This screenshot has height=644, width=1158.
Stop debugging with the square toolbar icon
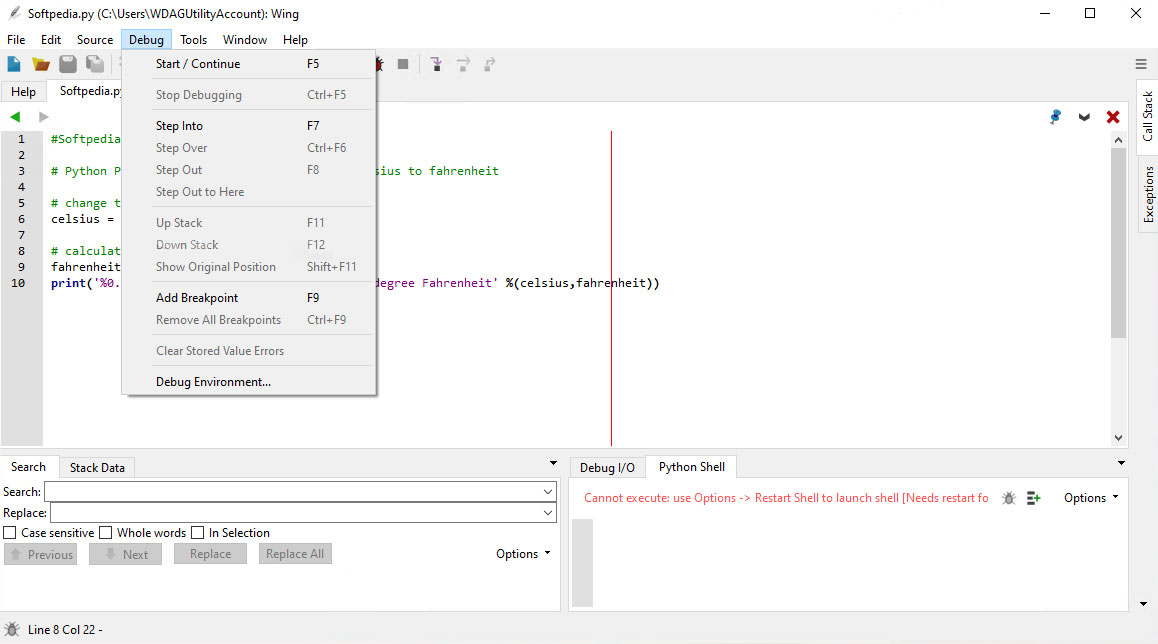402,64
